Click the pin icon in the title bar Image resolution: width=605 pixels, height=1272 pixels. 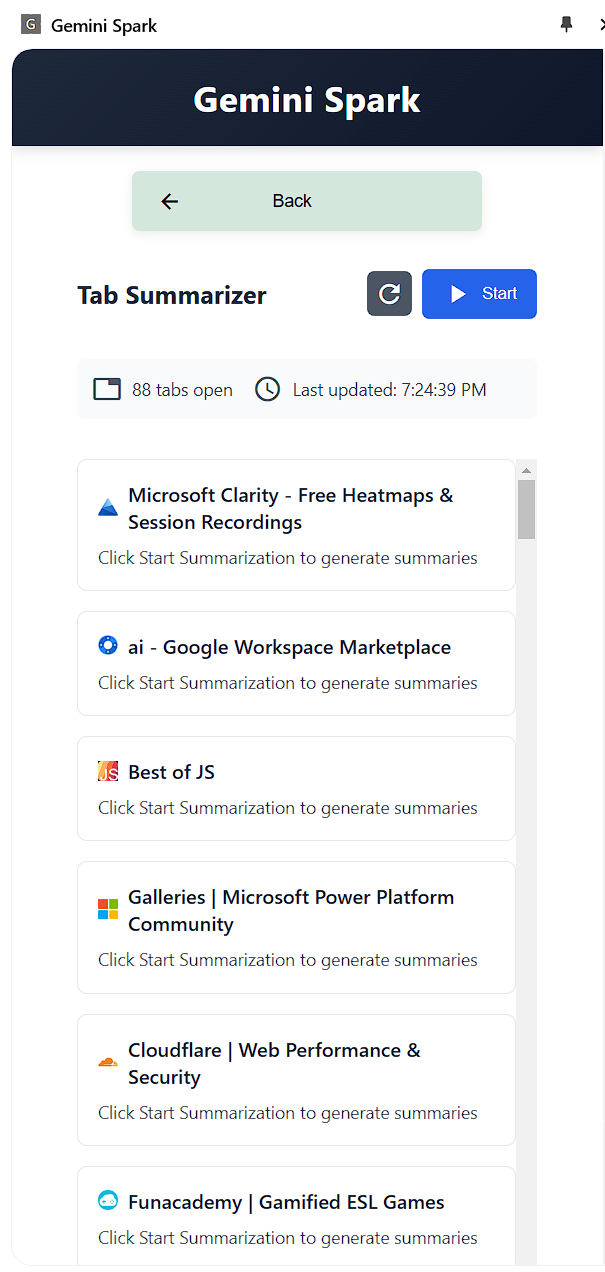click(x=567, y=25)
